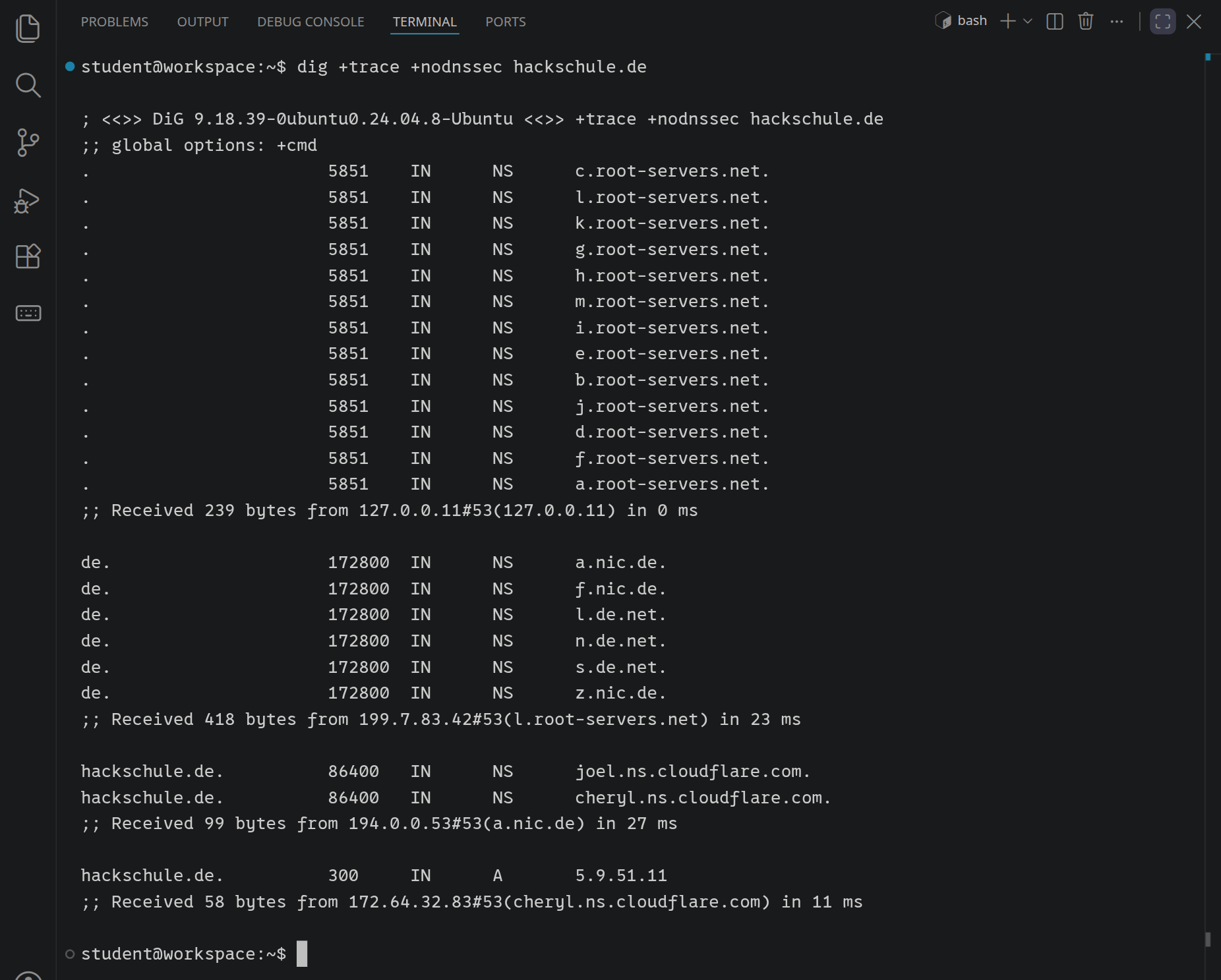
Task: Open the Search sidebar view
Action: (x=28, y=85)
